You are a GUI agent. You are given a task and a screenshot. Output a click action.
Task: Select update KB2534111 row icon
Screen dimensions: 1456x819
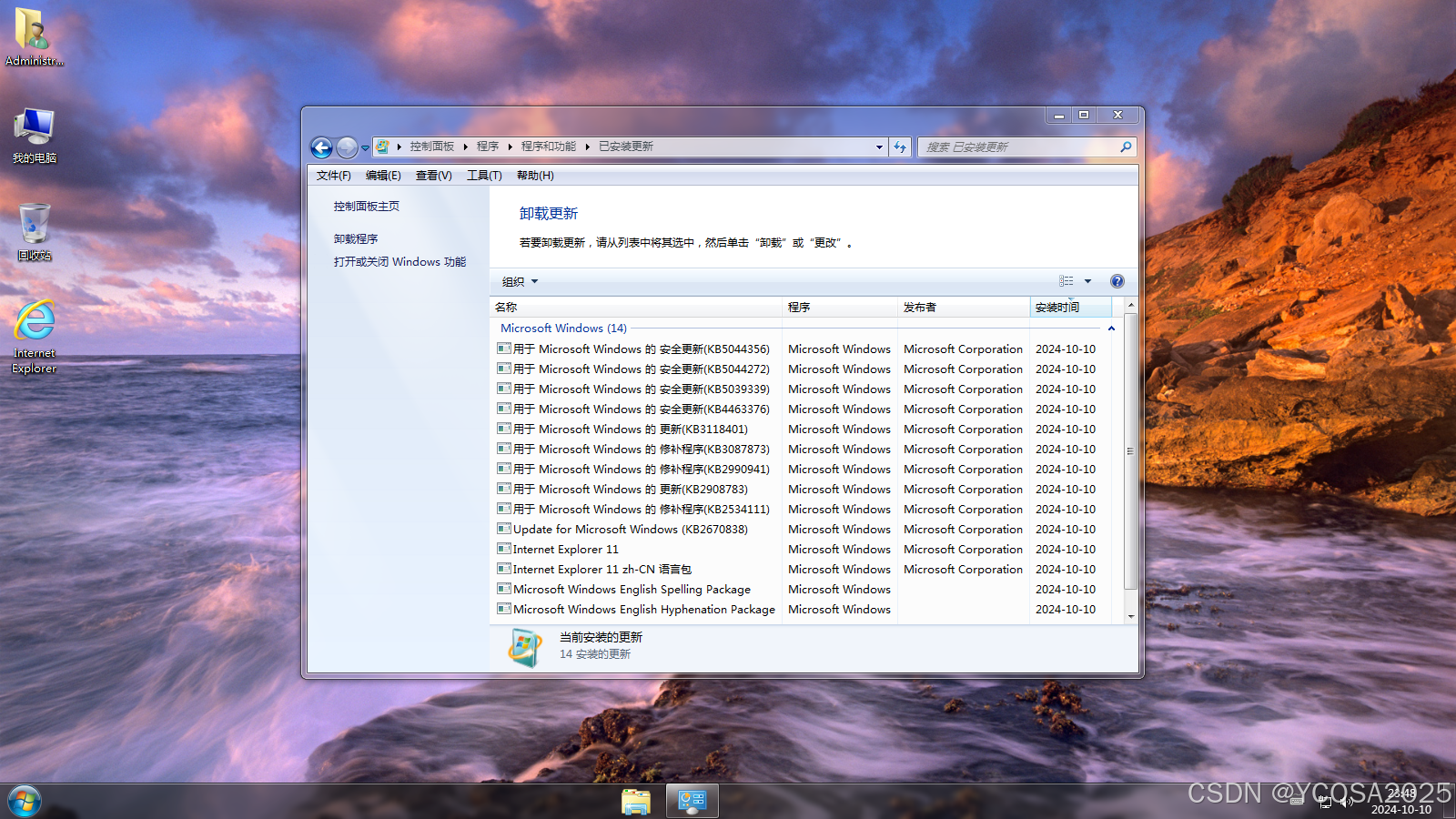504,509
